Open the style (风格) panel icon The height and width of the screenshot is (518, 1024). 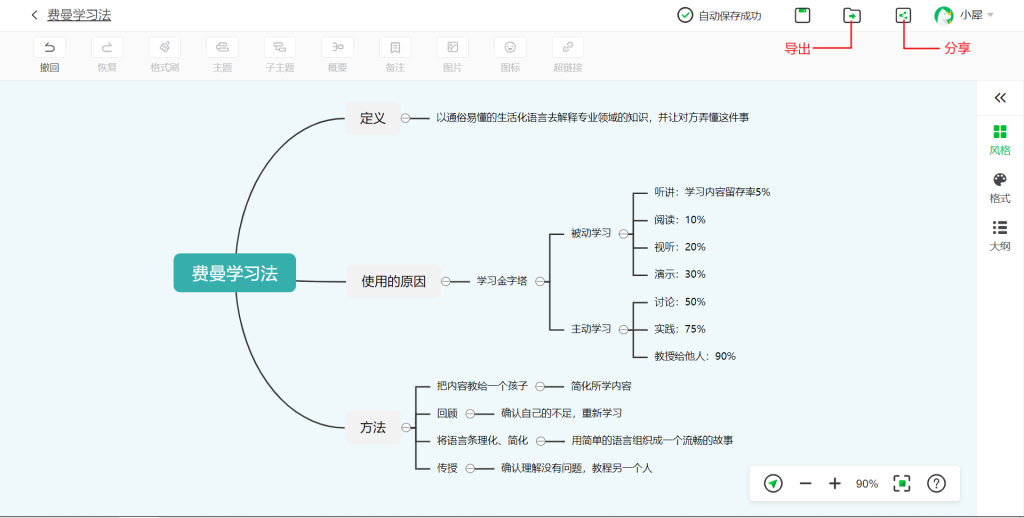click(1000, 132)
